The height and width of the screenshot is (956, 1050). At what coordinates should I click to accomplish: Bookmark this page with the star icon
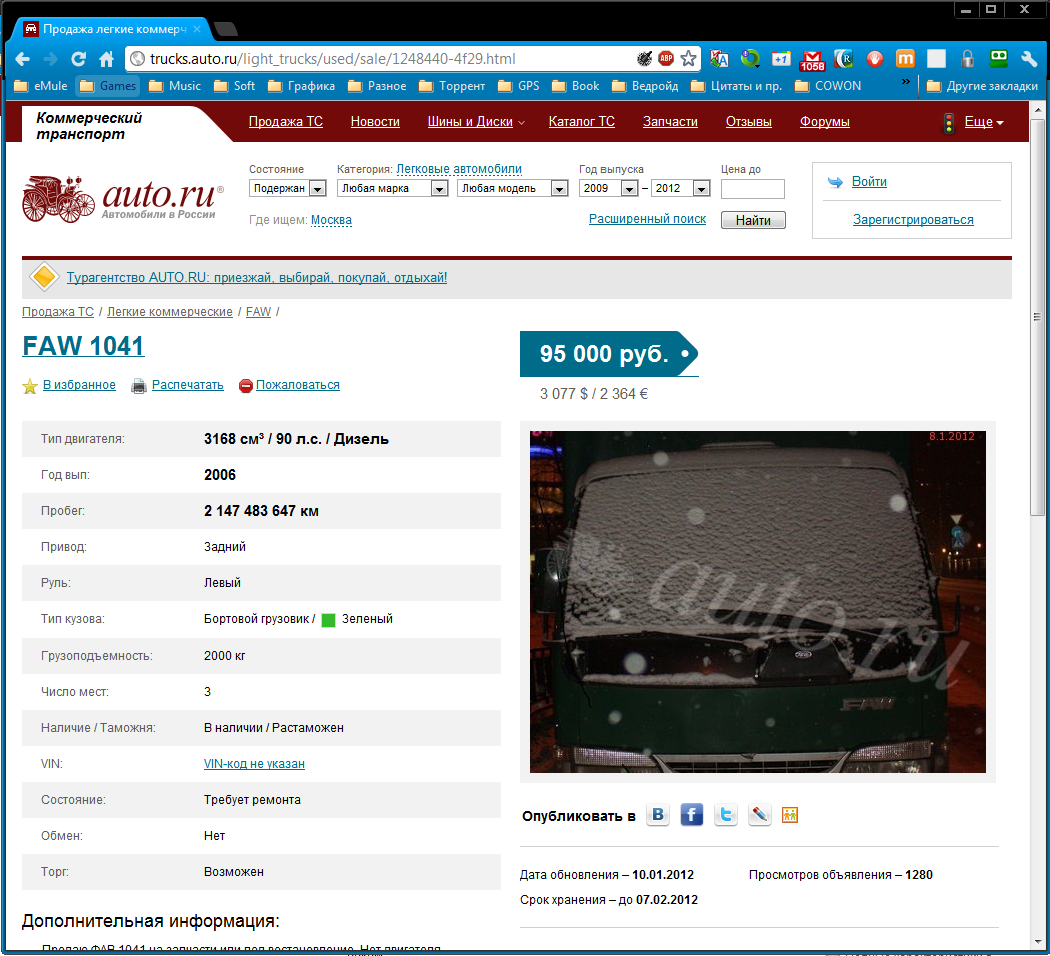[689, 58]
